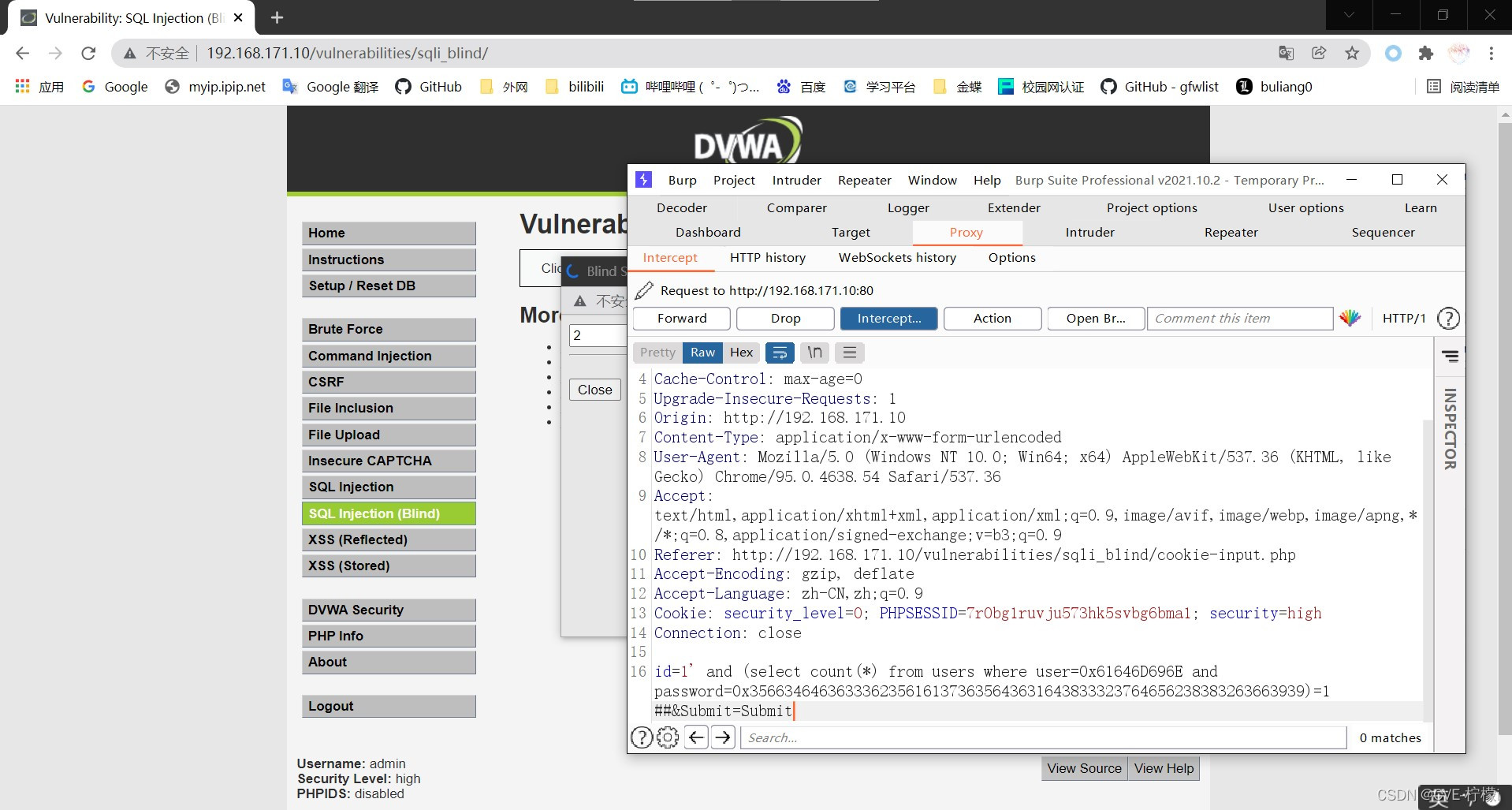Open the reading list button
This screenshot has height=810, width=1512.
[1463, 87]
